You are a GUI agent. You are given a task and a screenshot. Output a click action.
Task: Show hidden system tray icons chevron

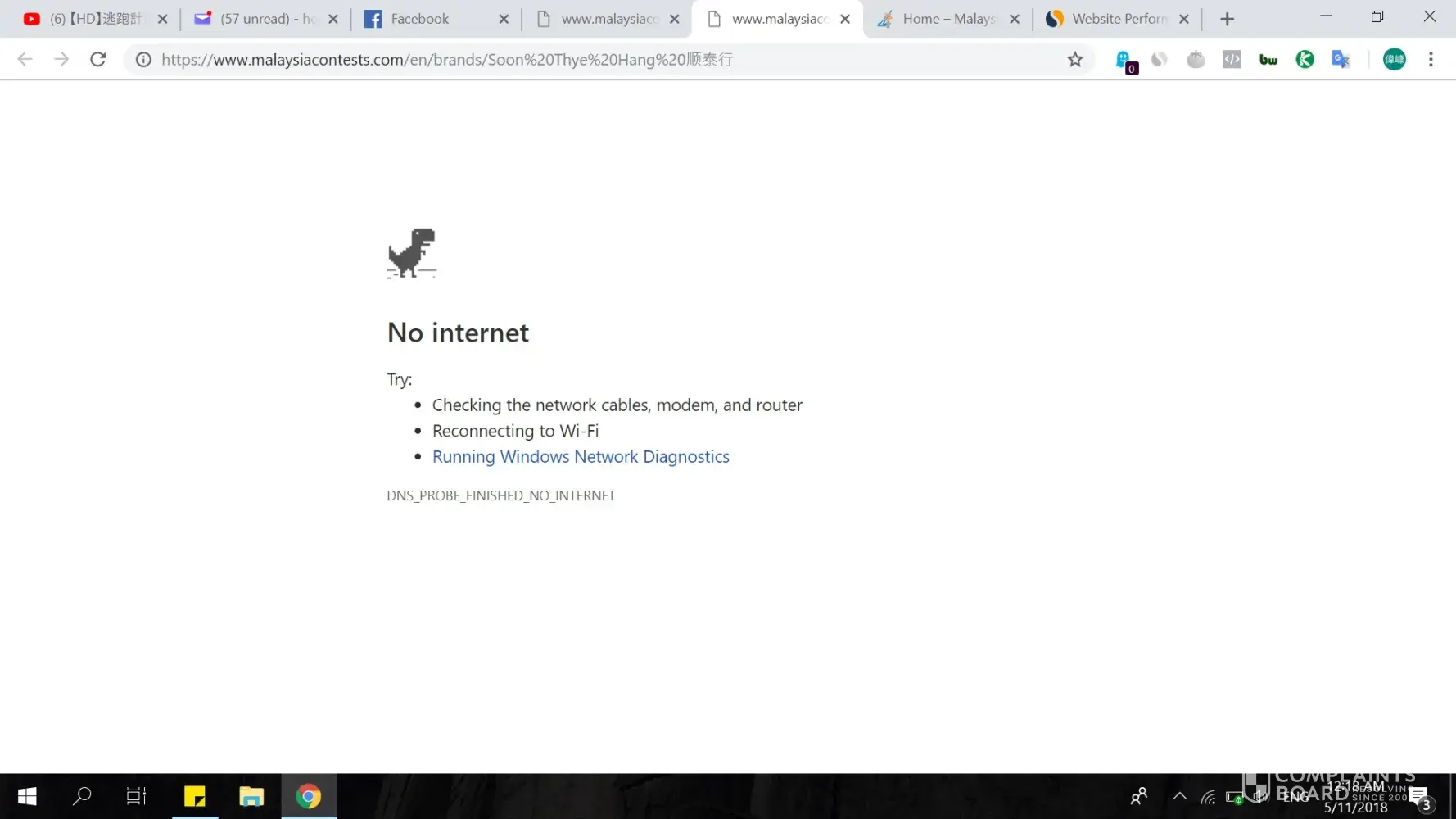pyautogui.click(x=1179, y=796)
